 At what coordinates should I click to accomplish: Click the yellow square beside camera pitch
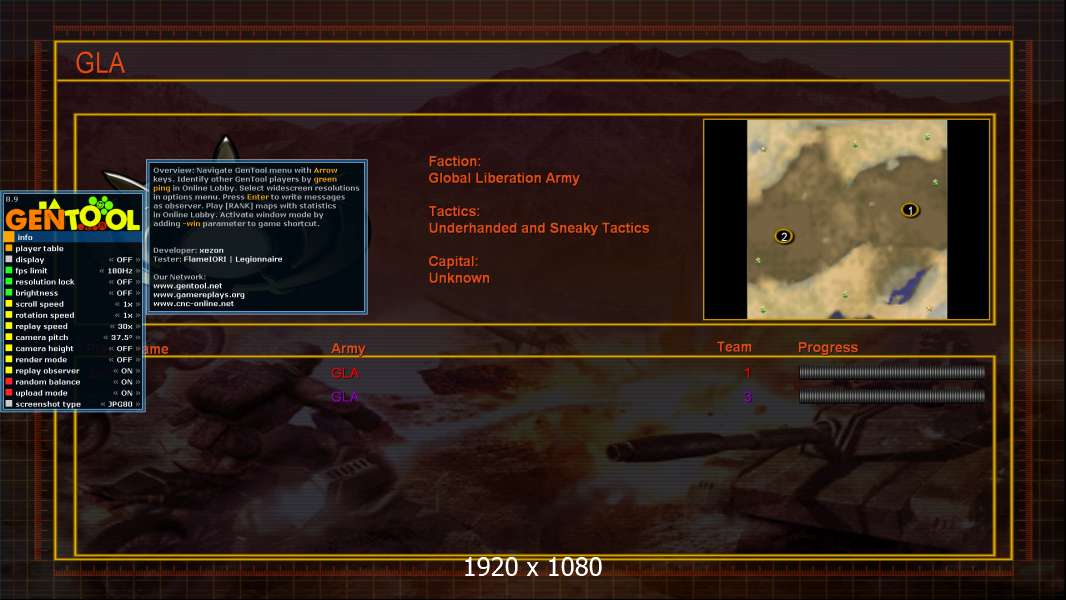click(9, 337)
